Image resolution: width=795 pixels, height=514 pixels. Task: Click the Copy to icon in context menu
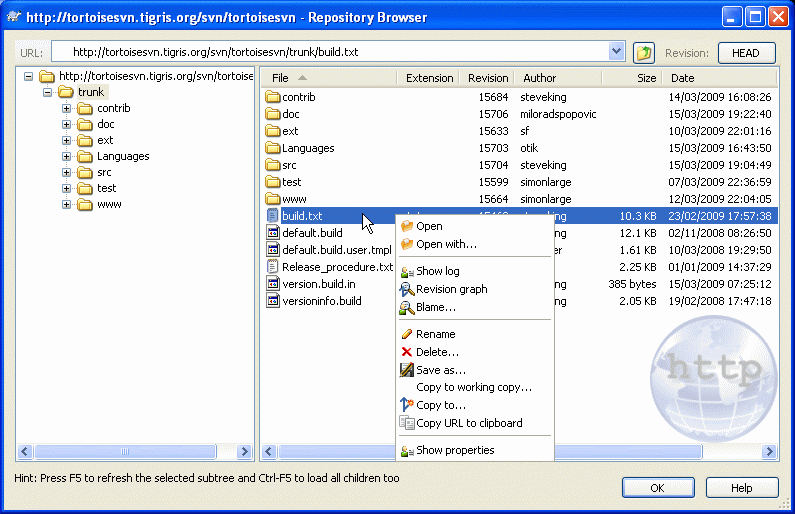pyautogui.click(x=407, y=405)
